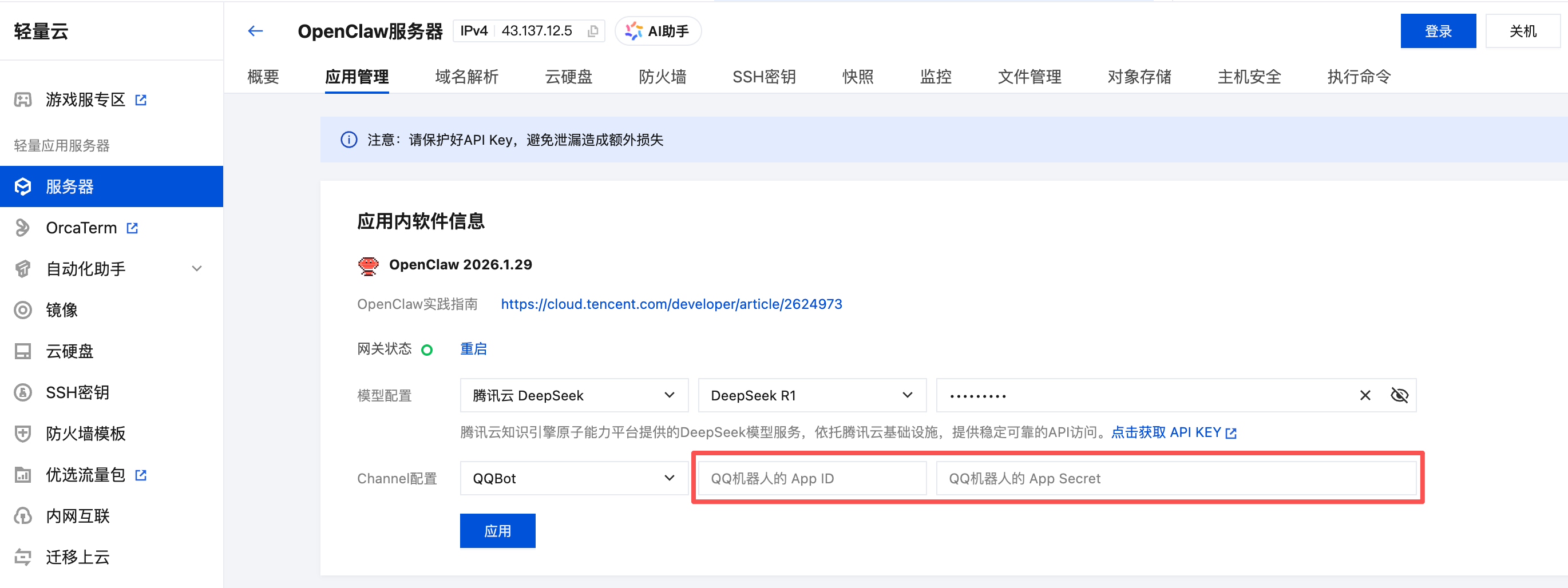Switch to the 监控 tab
The width and height of the screenshot is (1568, 588).
[936, 77]
